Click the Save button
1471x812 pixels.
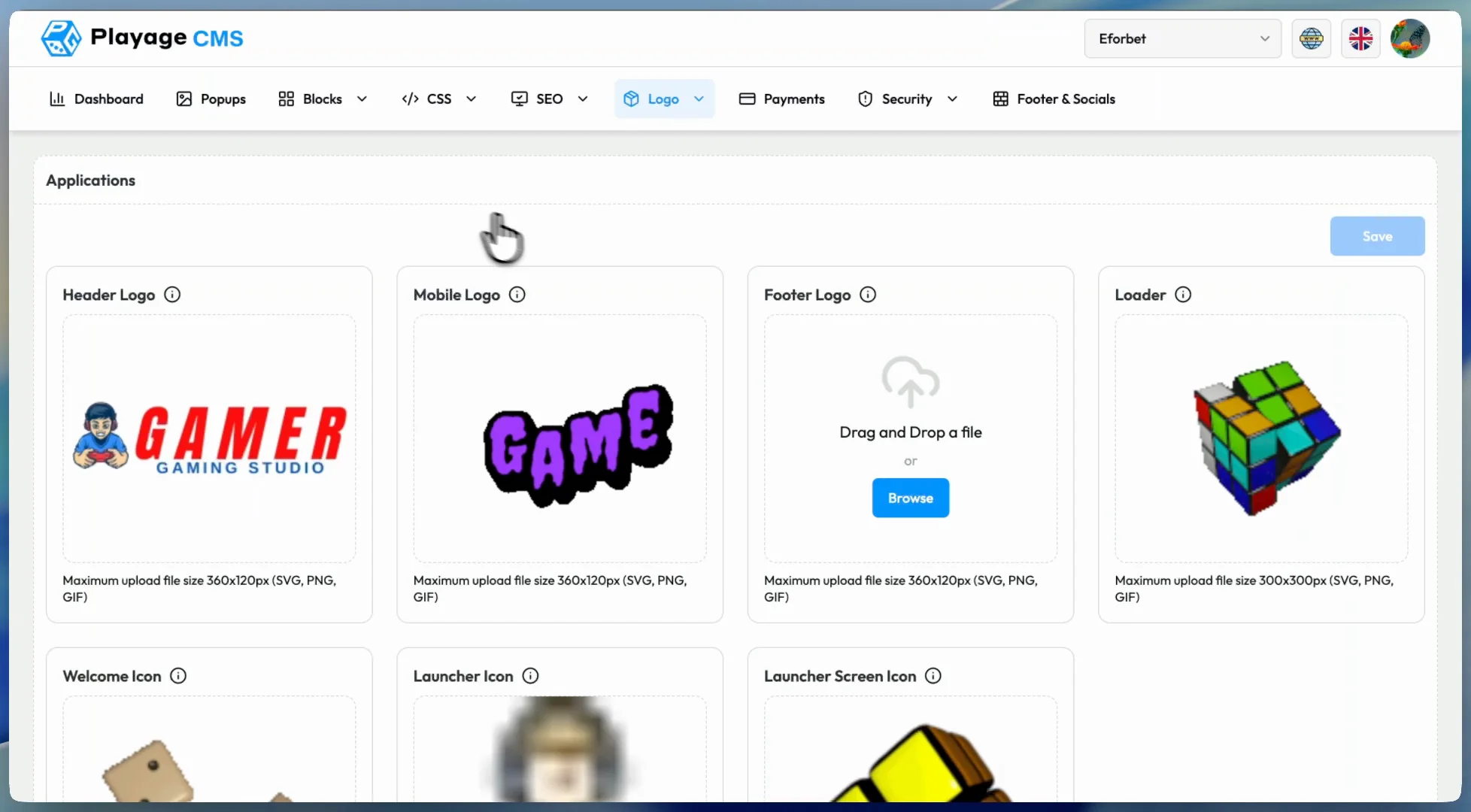[1377, 236]
